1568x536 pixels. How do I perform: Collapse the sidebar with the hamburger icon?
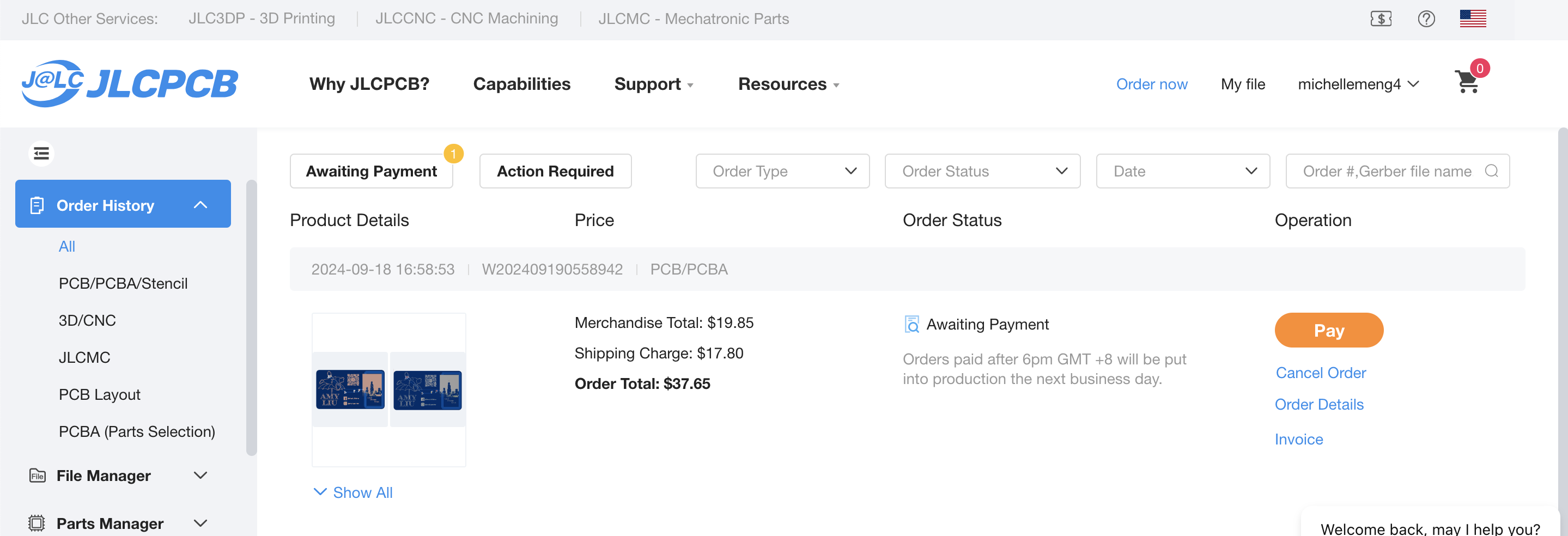pos(41,153)
